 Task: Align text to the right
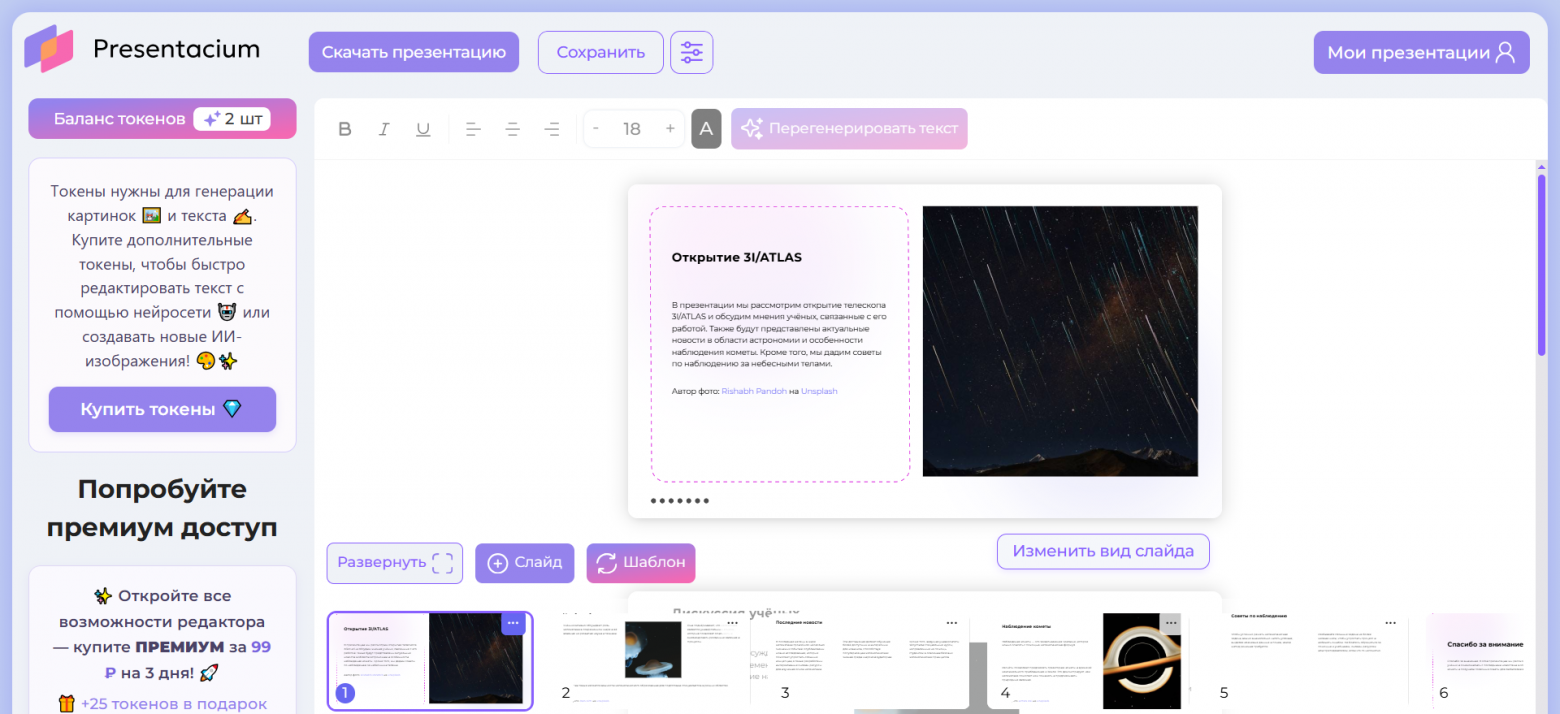coord(552,129)
